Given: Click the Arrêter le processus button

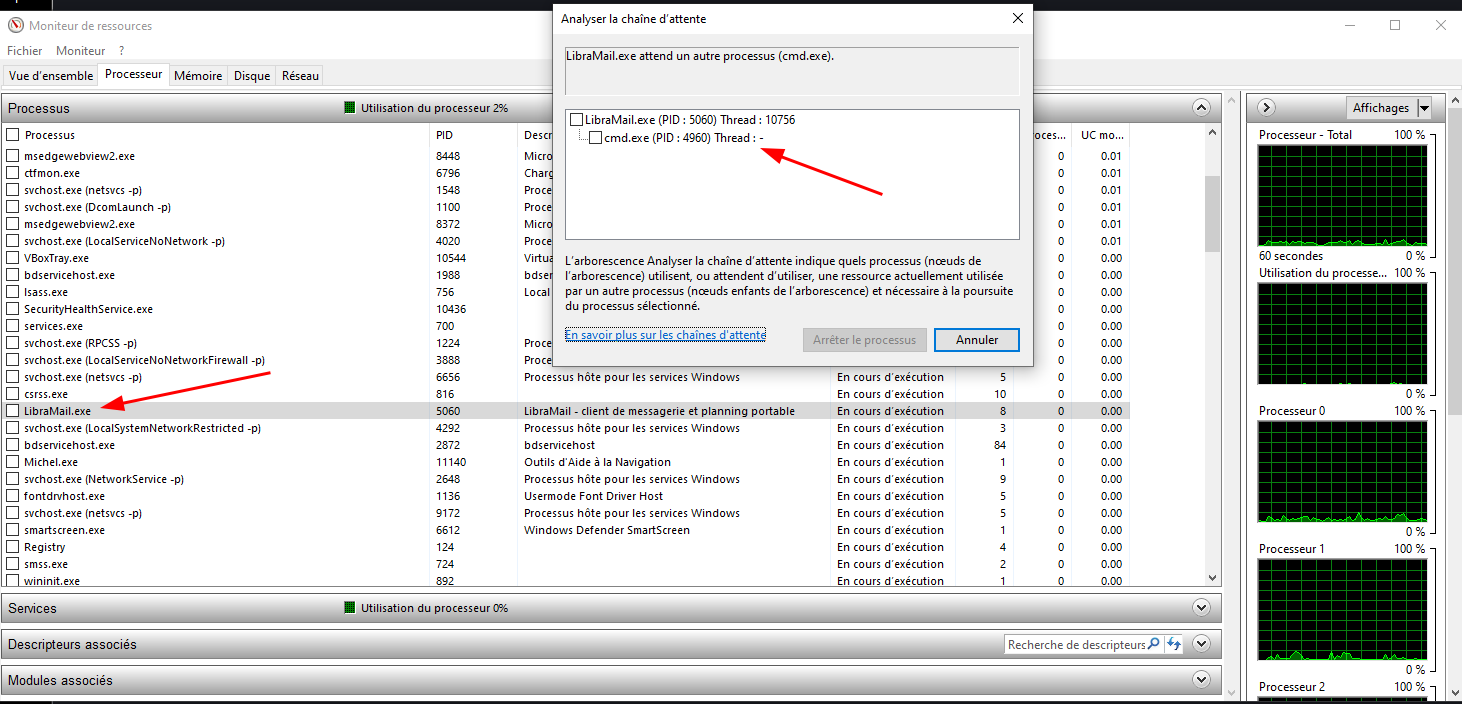Looking at the screenshot, I should click(864, 340).
